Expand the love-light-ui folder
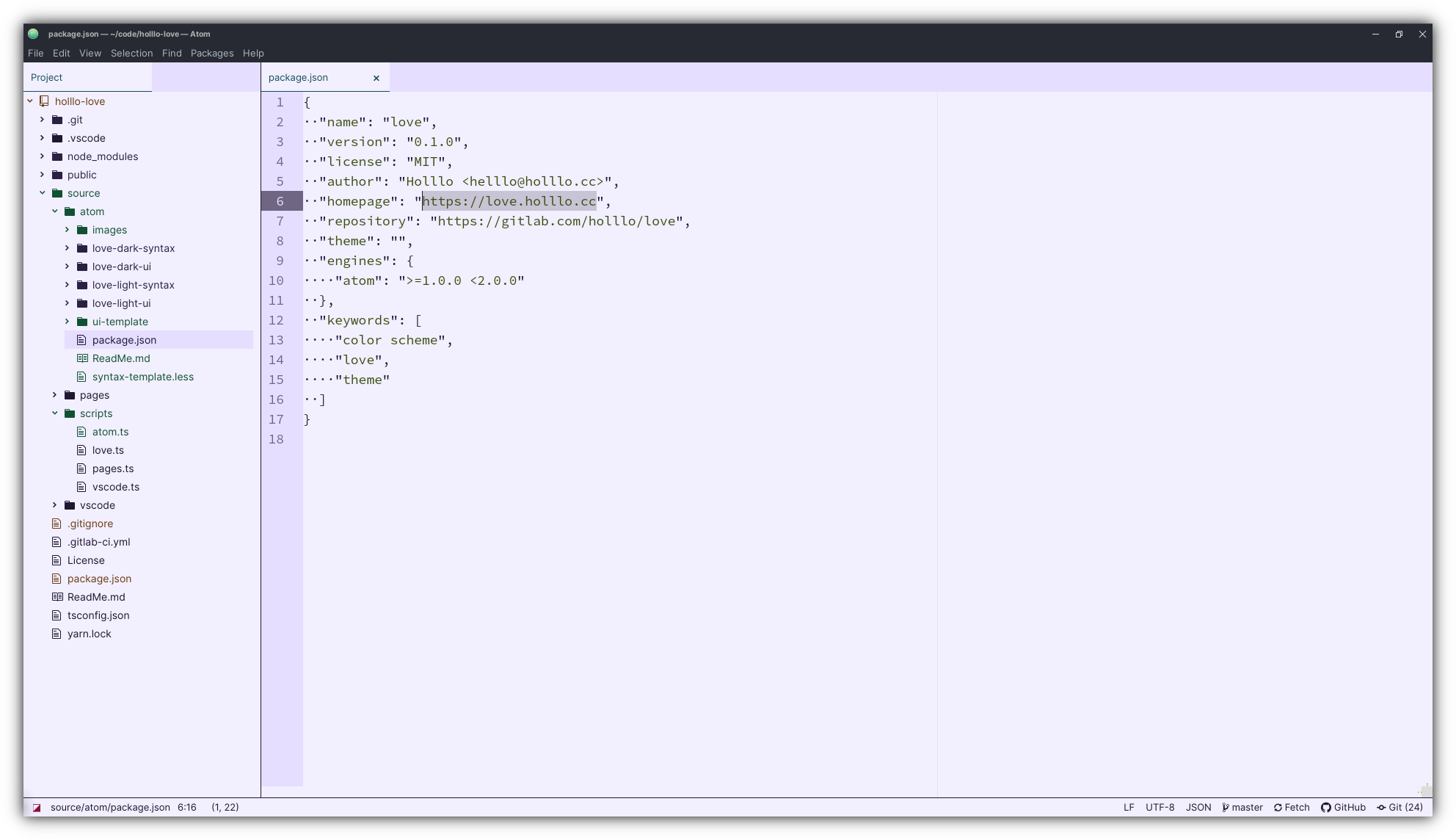Viewport: 1456px width, 840px height. click(x=68, y=303)
